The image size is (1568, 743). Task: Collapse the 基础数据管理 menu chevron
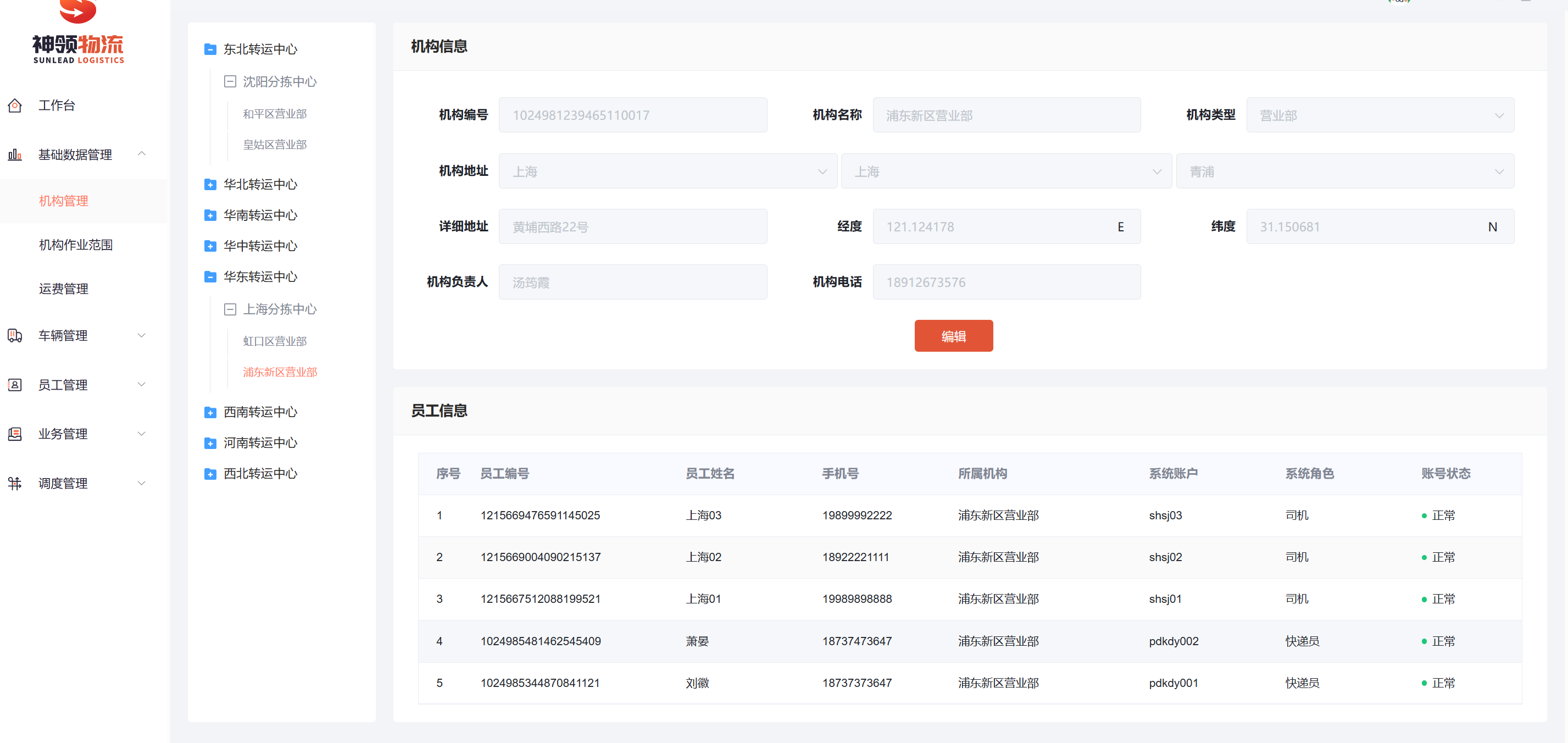[x=142, y=154]
